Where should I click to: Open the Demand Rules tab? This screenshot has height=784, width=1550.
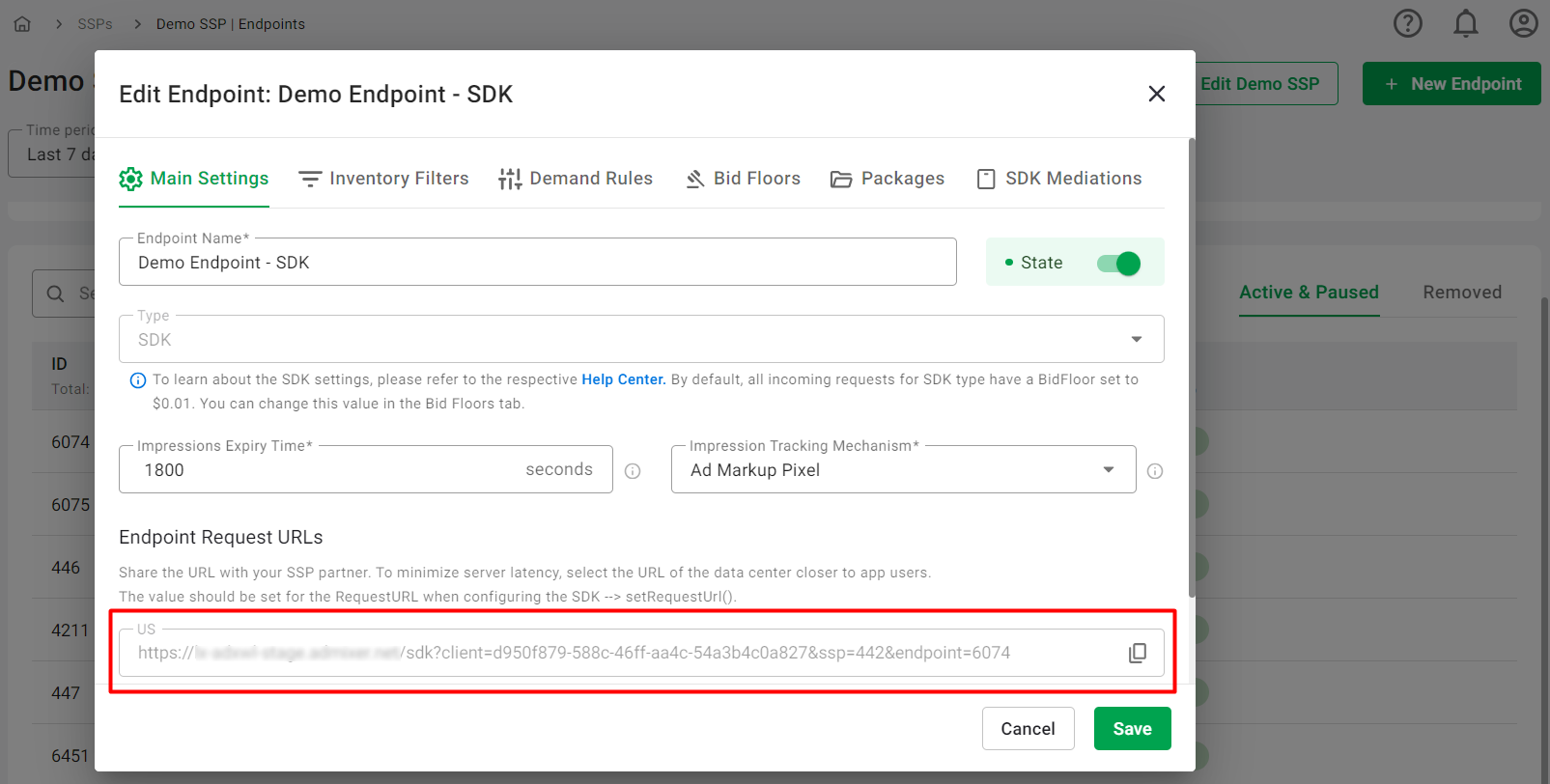pyautogui.click(x=576, y=179)
